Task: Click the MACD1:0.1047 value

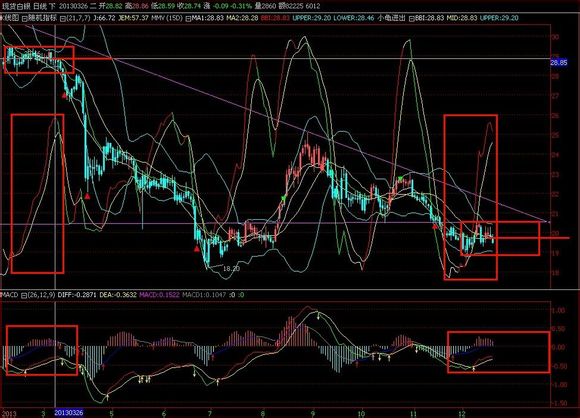Action: point(204,295)
